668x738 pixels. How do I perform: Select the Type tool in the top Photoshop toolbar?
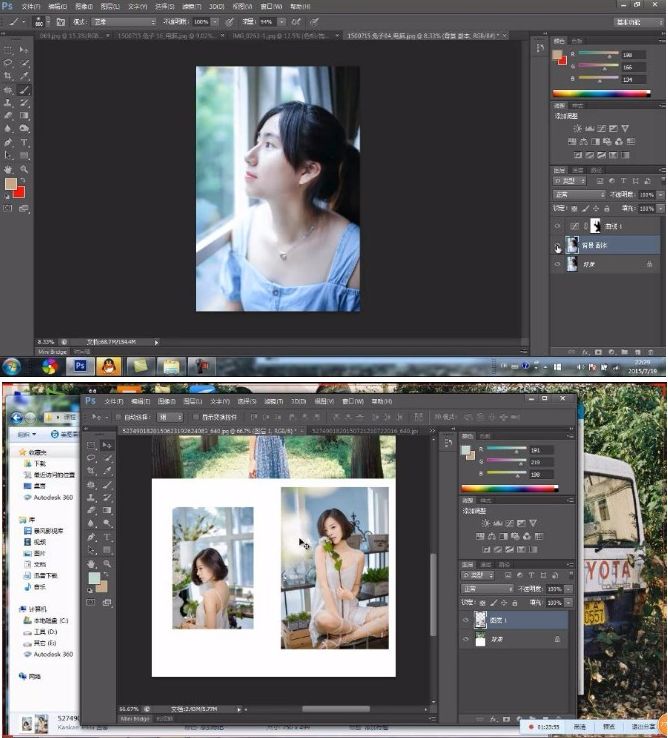(x=24, y=143)
